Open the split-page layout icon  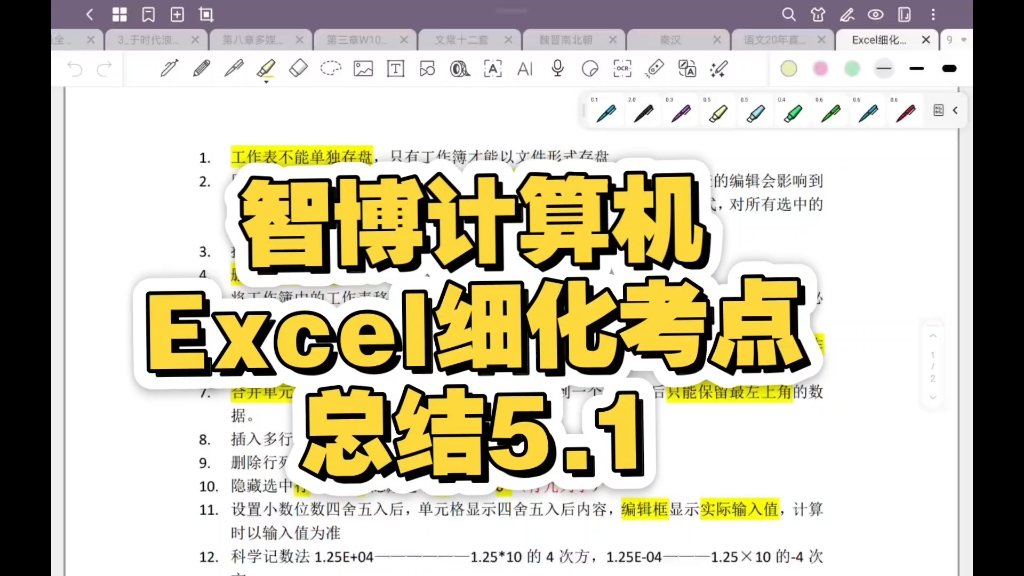click(904, 14)
